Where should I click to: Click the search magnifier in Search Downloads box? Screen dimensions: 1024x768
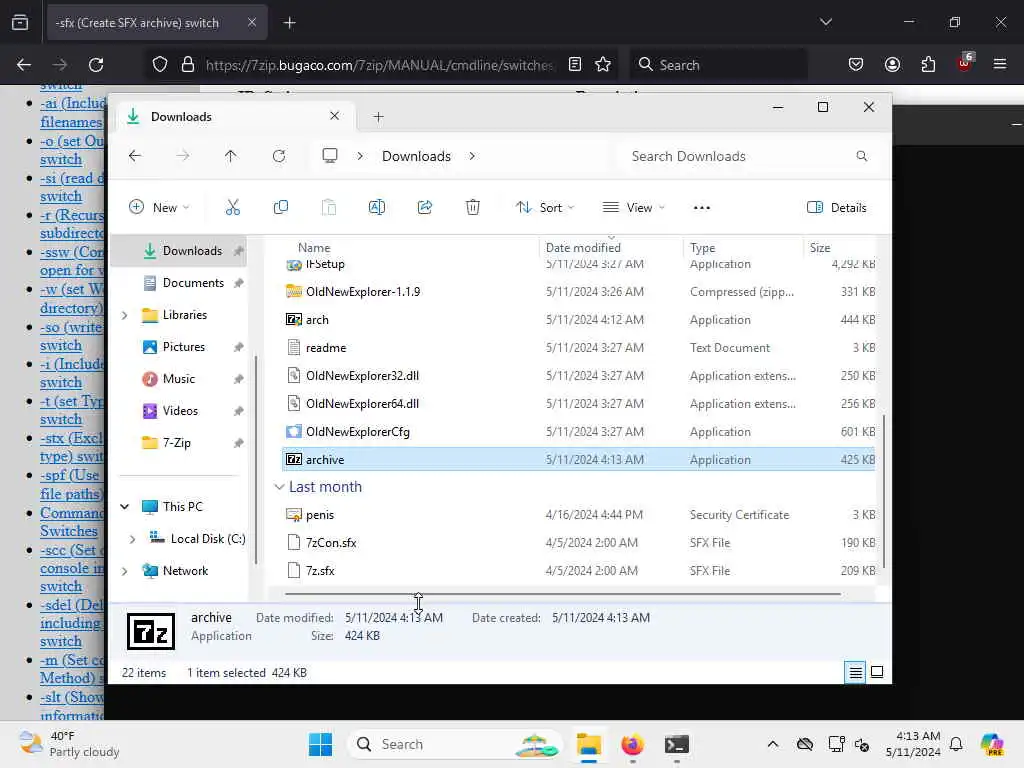coord(861,156)
